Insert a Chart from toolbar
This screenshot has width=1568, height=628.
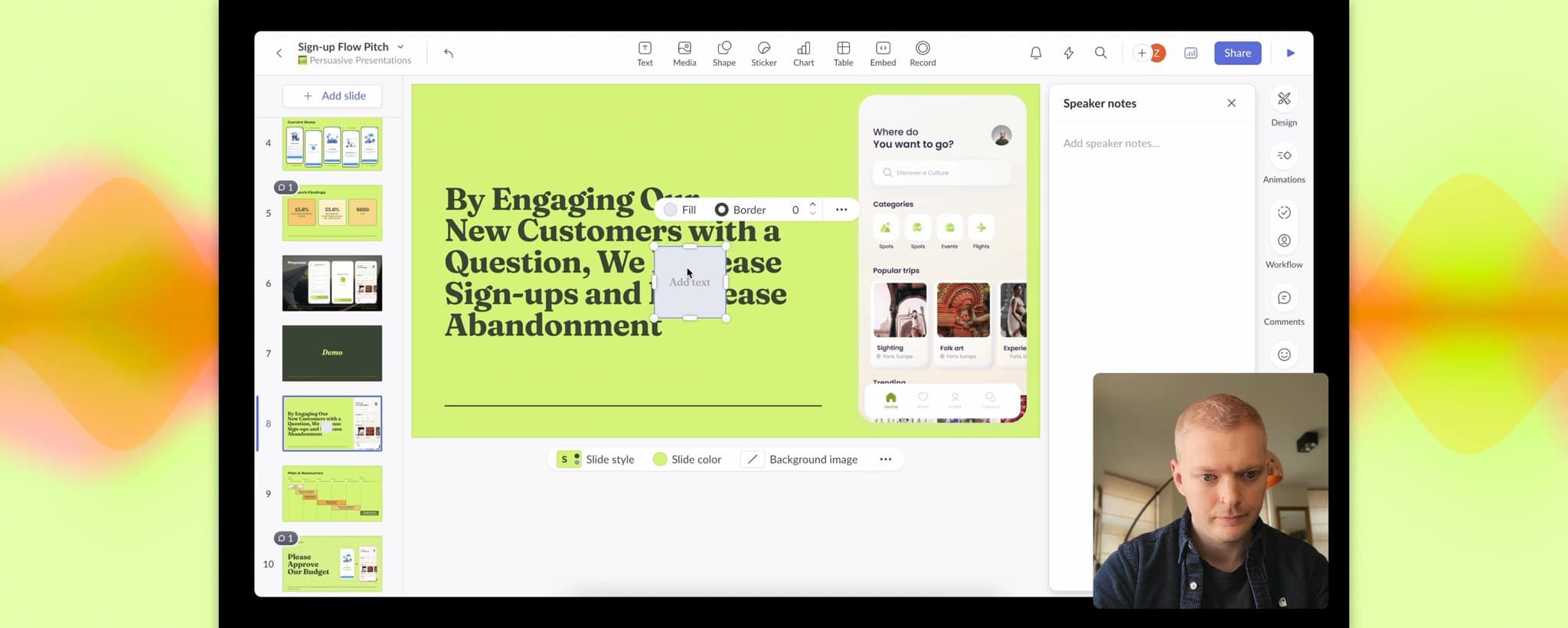pyautogui.click(x=803, y=54)
